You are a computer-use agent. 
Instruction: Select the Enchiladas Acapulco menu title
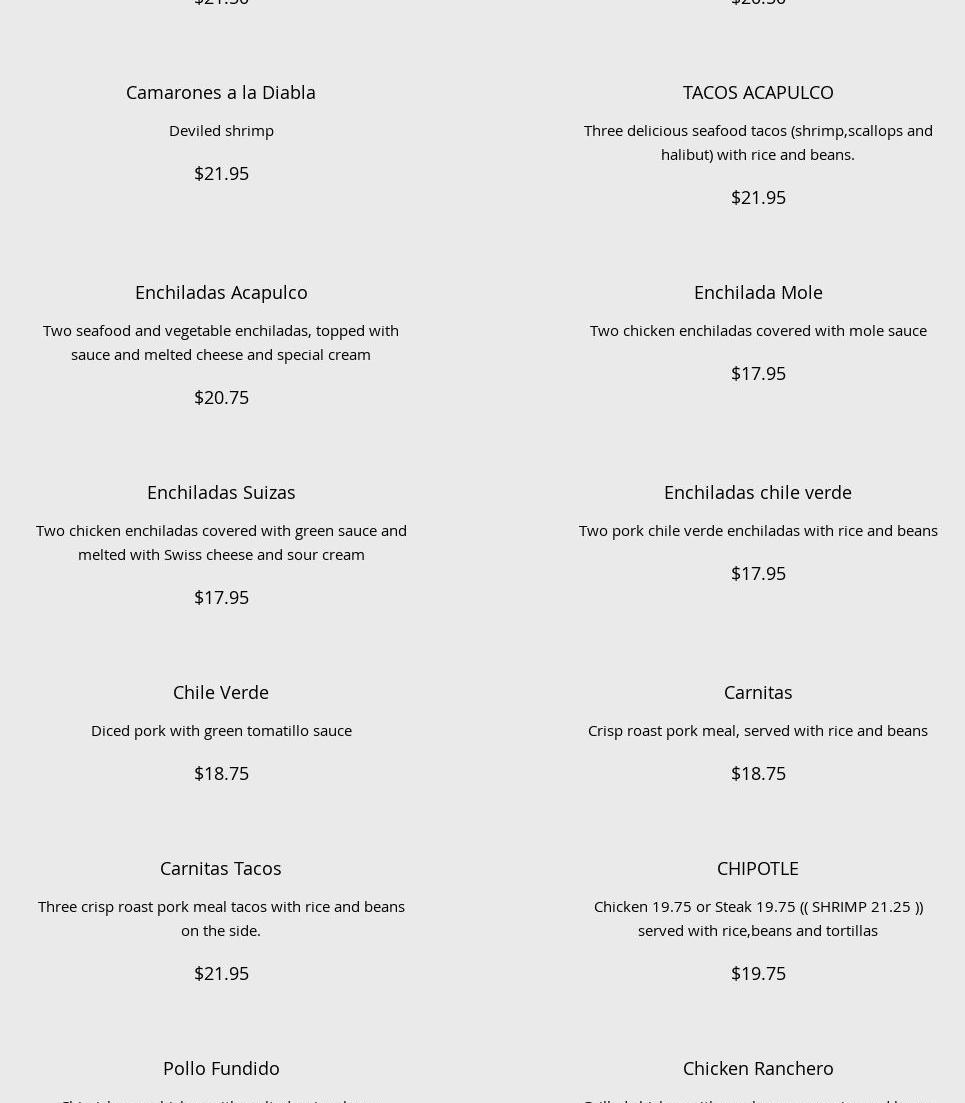click(220, 292)
